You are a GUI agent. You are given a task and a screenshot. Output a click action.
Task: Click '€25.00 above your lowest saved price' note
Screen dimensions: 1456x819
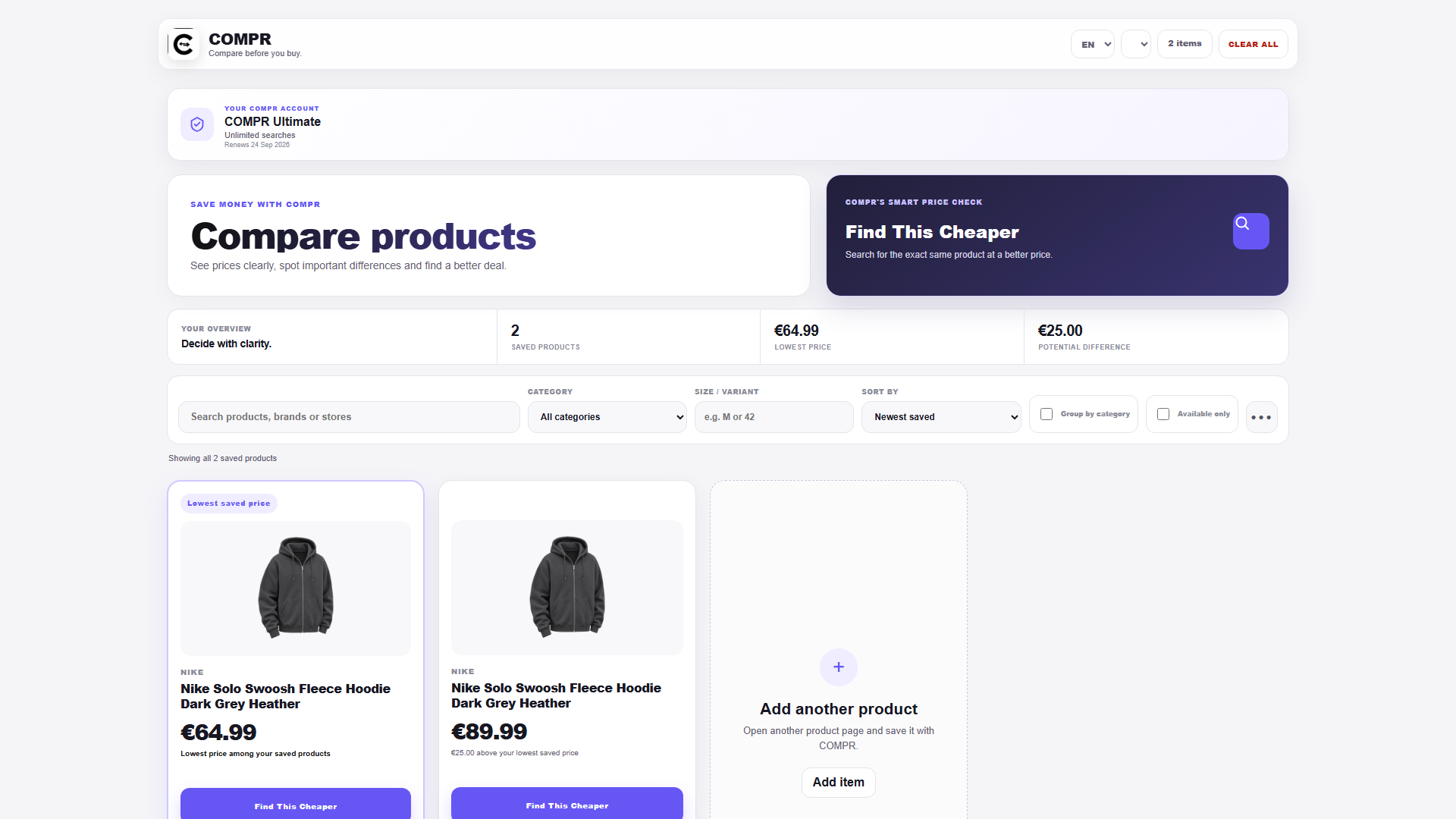click(x=515, y=753)
